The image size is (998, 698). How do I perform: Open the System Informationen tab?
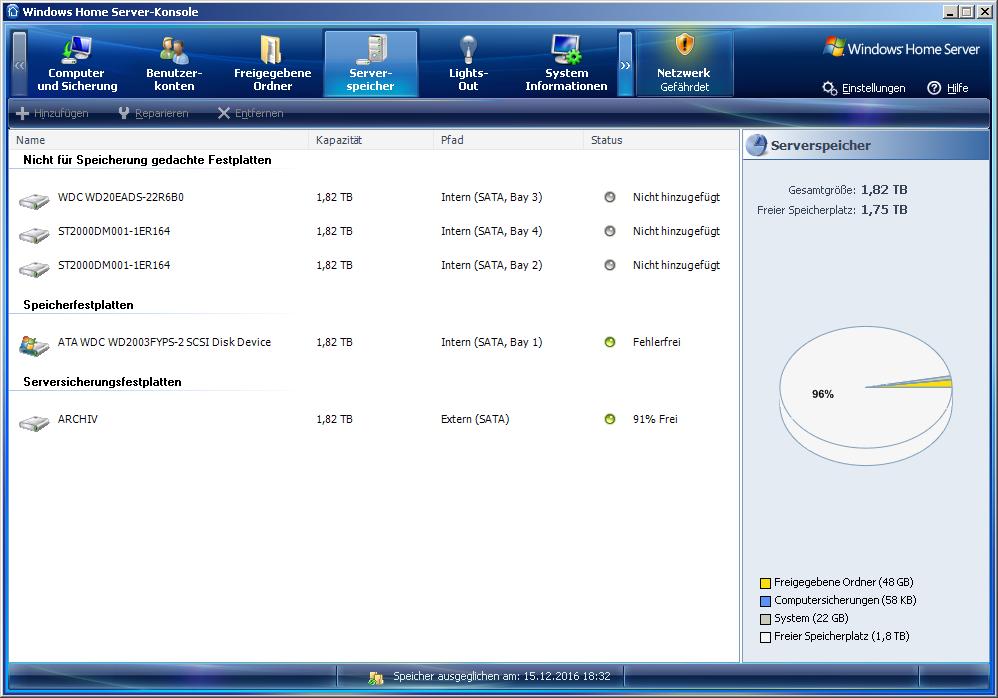[566, 64]
